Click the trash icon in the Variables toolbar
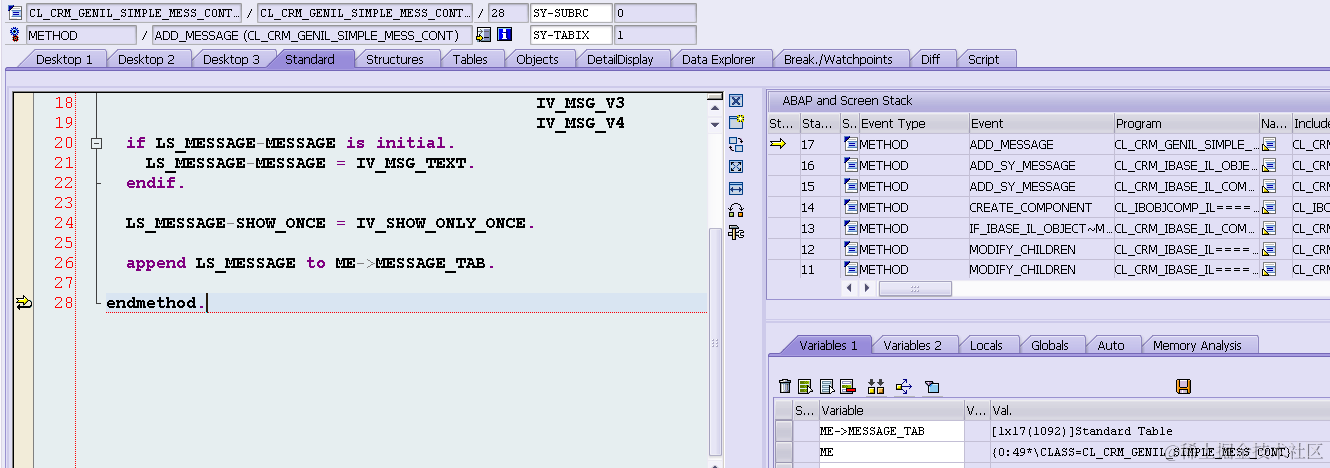This screenshot has width=1330, height=468. point(785,386)
